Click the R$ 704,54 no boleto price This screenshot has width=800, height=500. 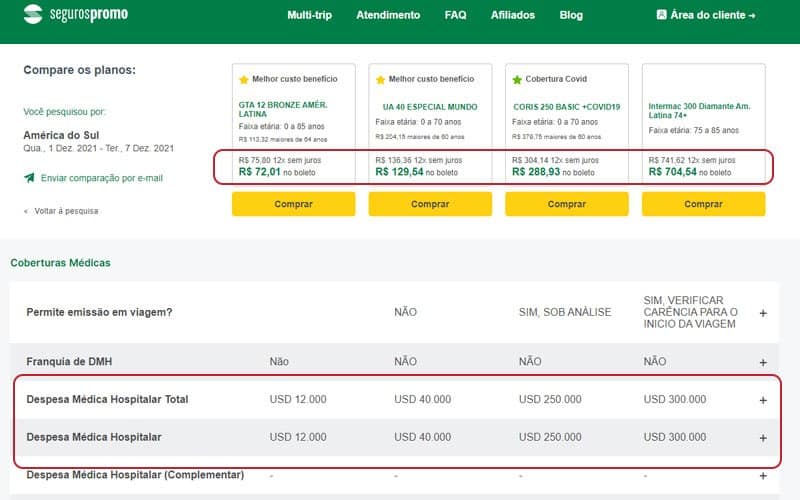tap(690, 172)
